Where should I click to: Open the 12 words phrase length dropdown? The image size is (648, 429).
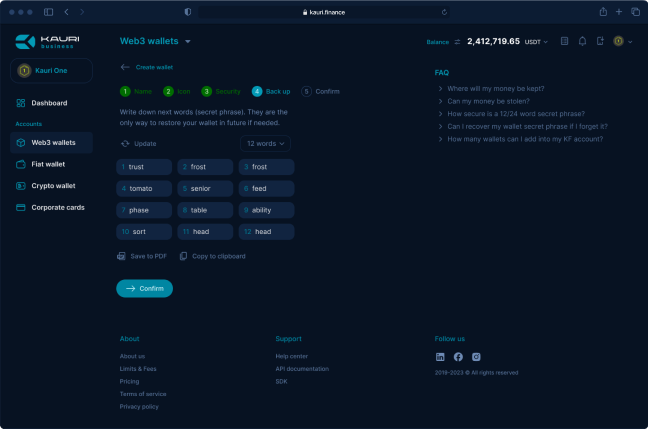265,144
